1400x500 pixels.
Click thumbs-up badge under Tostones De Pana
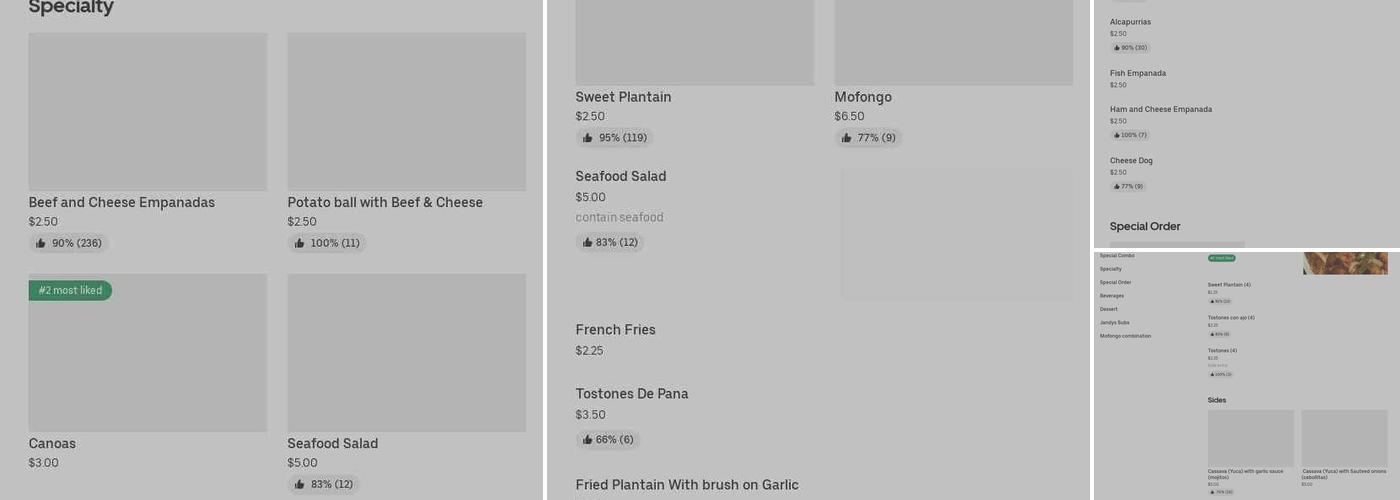pyautogui.click(x=607, y=439)
